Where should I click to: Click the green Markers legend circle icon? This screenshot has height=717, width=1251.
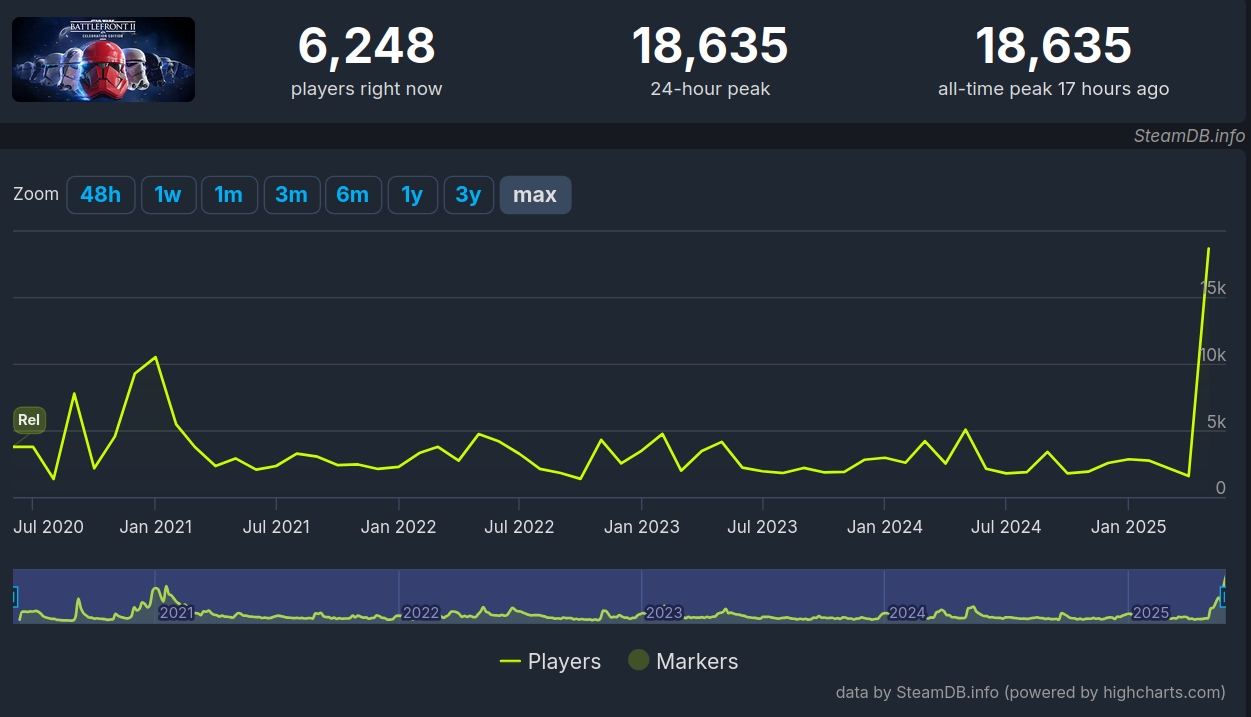point(638,660)
